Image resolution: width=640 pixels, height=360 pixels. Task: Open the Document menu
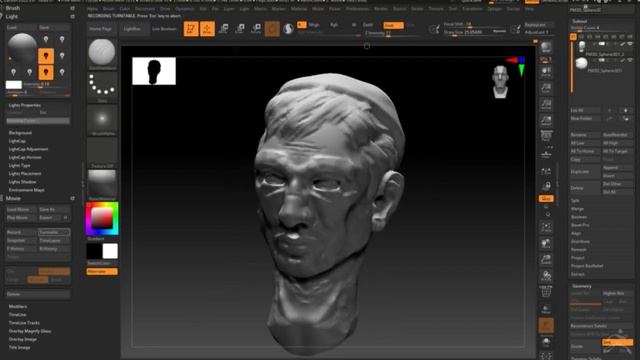coord(145,9)
